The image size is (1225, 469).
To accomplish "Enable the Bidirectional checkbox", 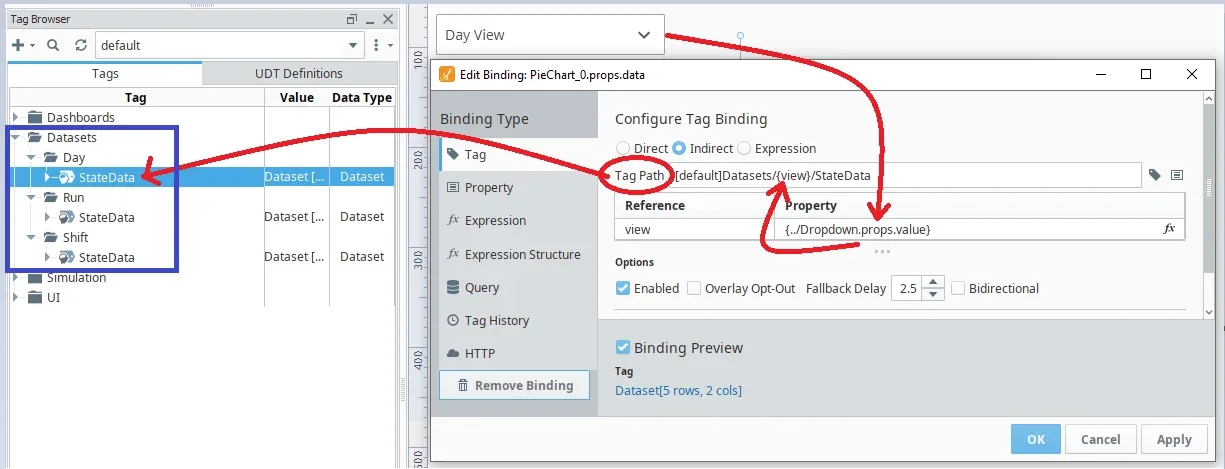I will click(x=959, y=288).
